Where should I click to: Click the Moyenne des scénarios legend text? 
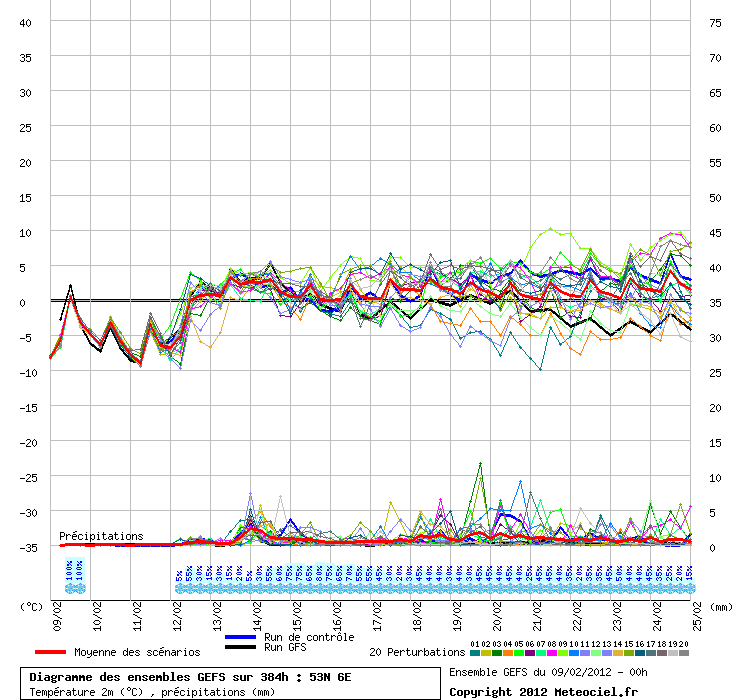point(137,652)
